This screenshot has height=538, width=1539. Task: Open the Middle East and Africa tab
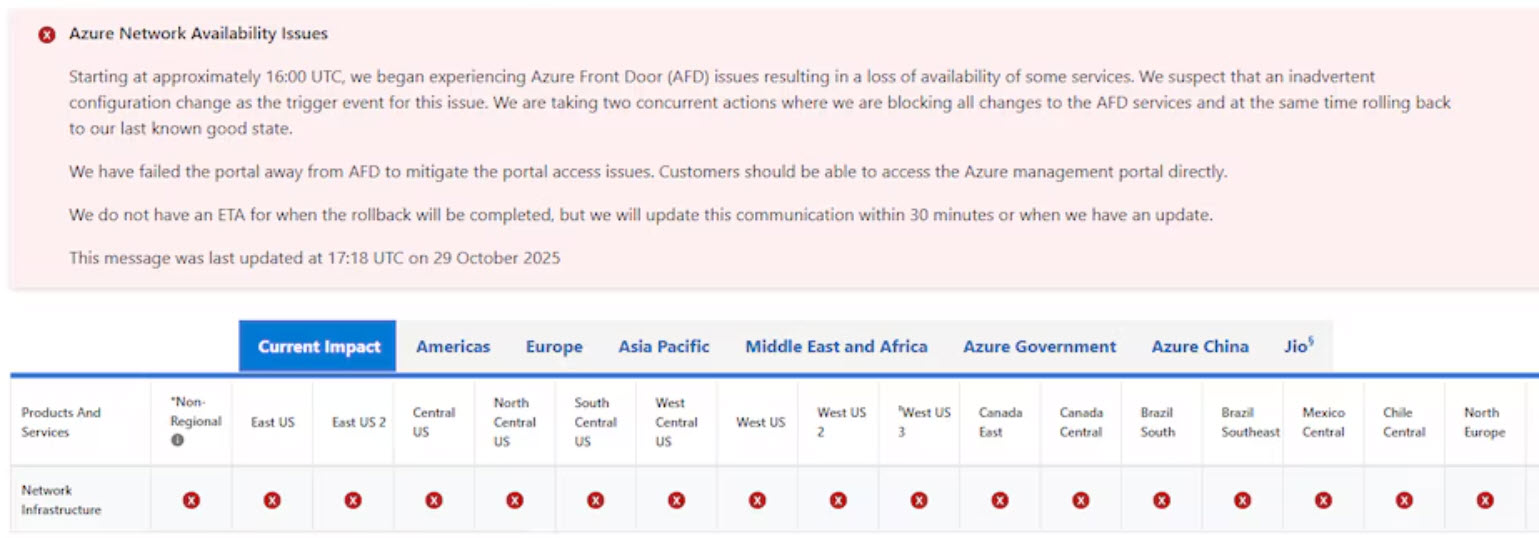(836, 347)
